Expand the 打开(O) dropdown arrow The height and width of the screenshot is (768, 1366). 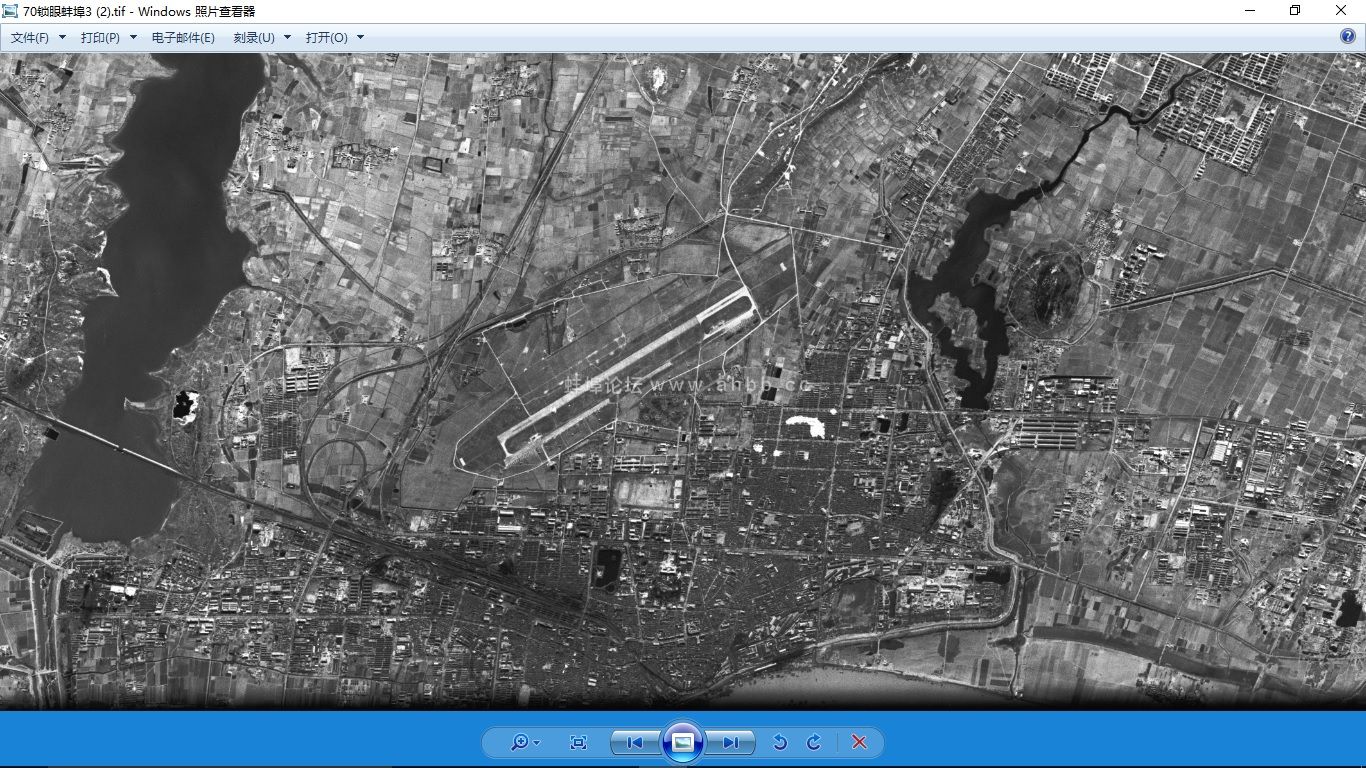(360, 37)
